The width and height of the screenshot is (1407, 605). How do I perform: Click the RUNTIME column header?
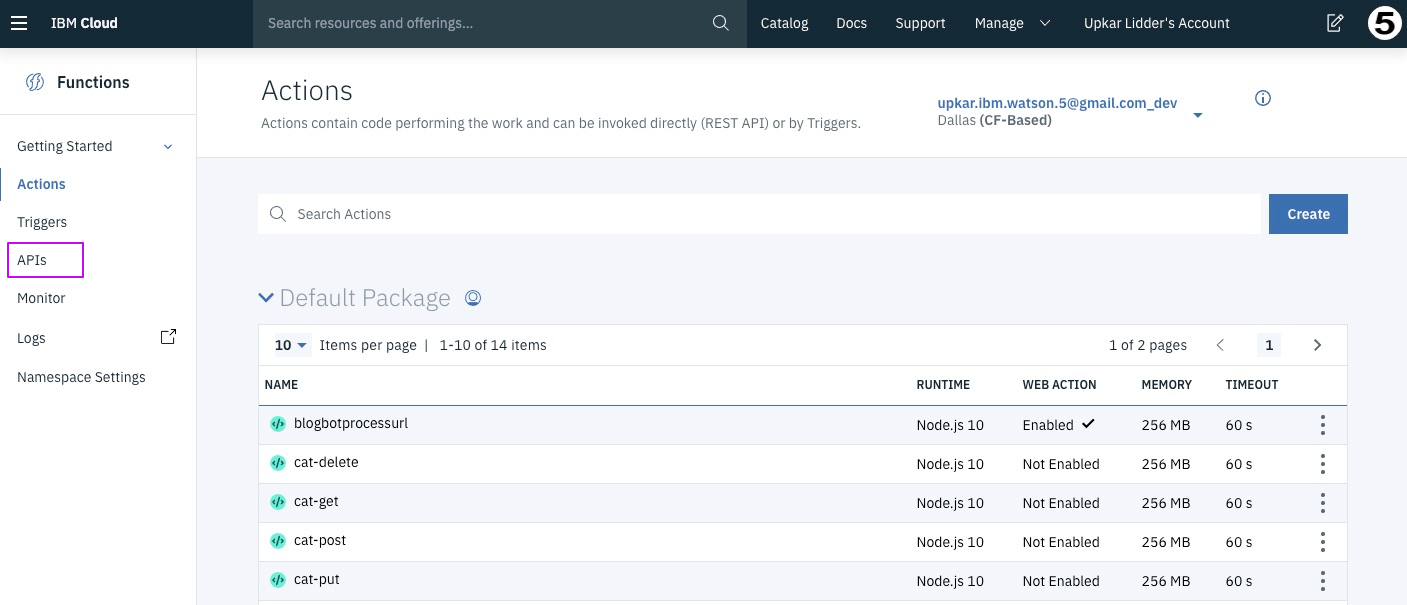pyautogui.click(x=943, y=384)
